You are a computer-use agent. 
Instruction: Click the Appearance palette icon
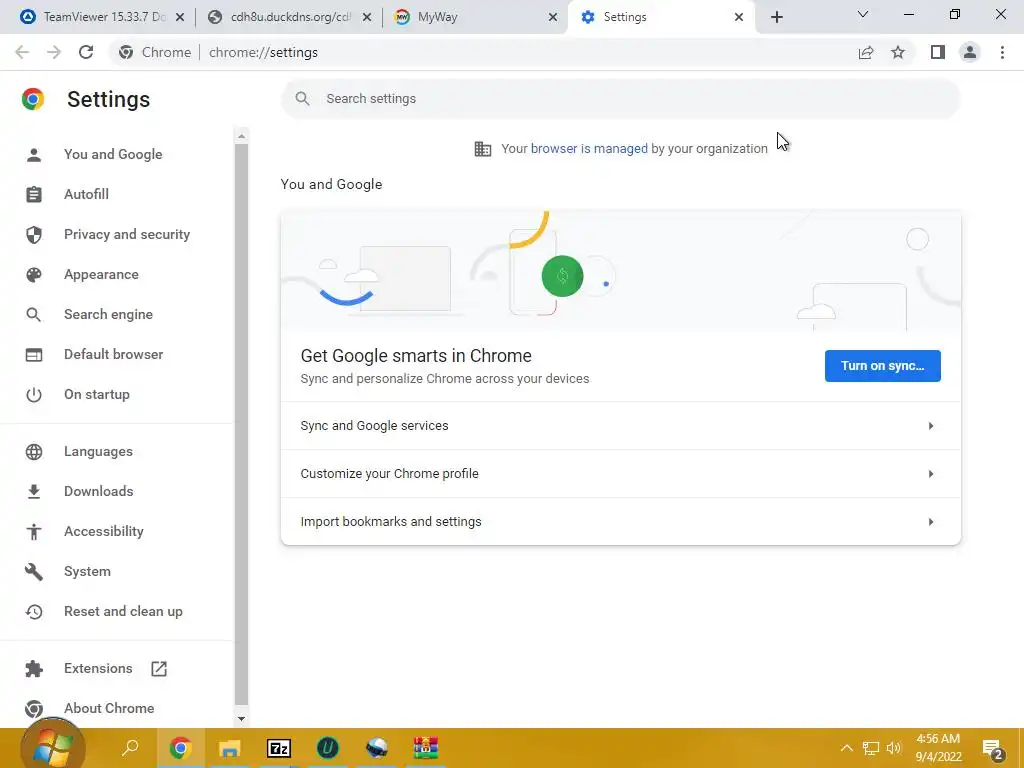click(33, 274)
